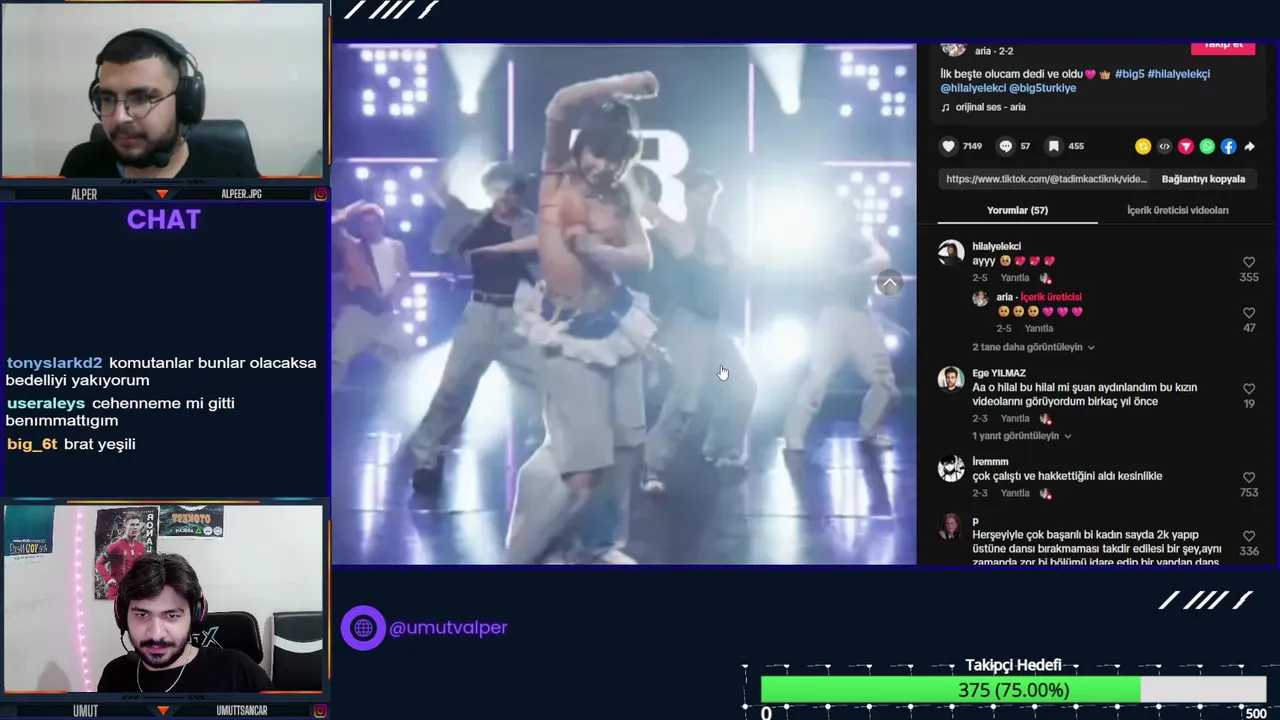Expand '1 yanıt görüntüleyin' replies
The height and width of the screenshot is (720, 1280).
point(1022,436)
